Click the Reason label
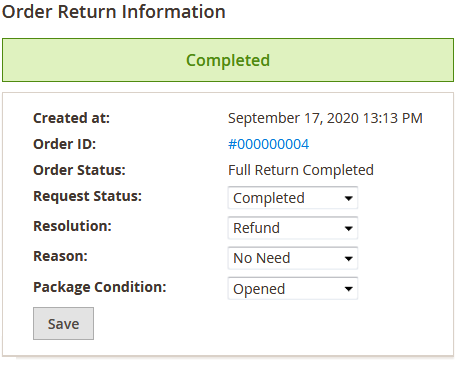 click(x=60, y=256)
